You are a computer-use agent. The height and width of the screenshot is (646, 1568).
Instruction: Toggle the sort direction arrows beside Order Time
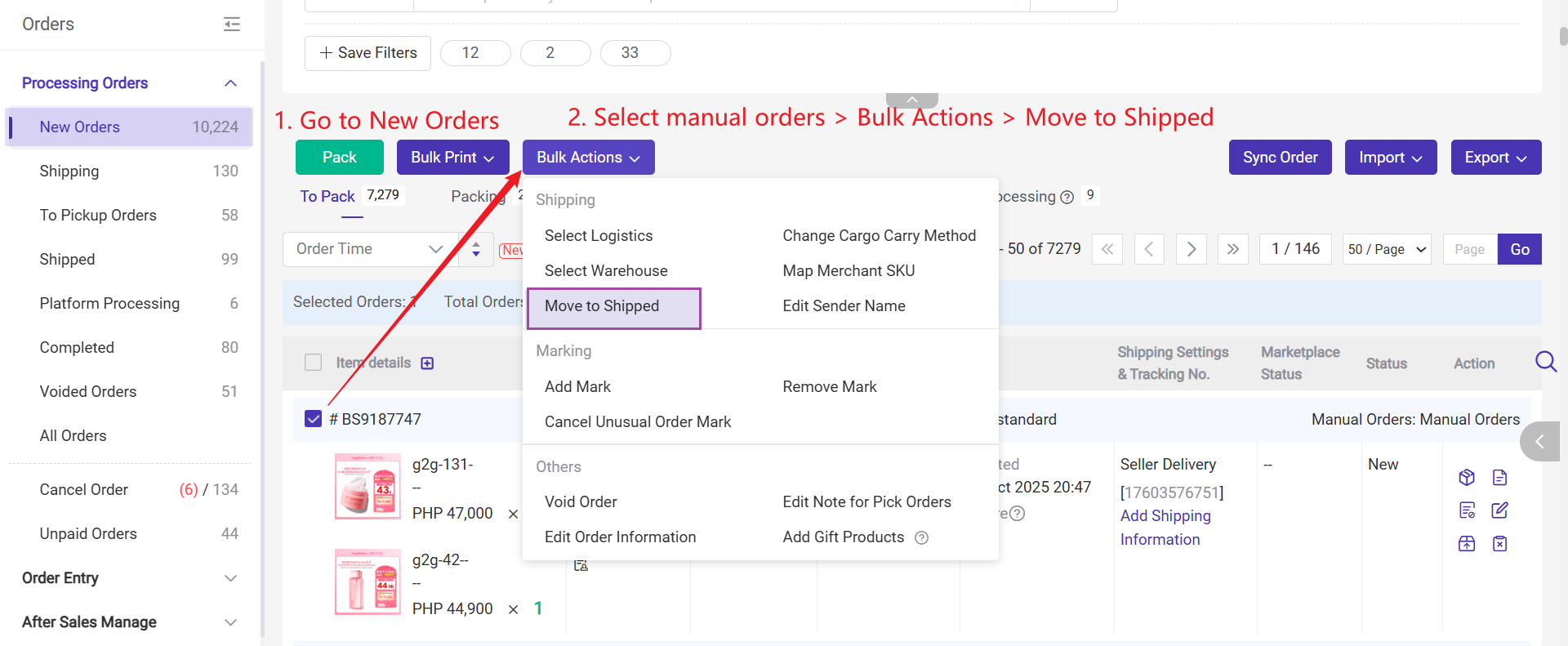(476, 249)
